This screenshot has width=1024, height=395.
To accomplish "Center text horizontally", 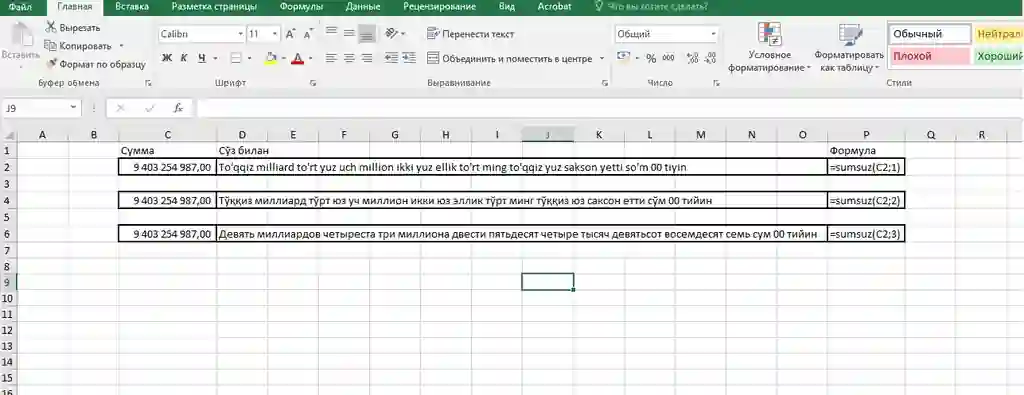I will pos(349,58).
